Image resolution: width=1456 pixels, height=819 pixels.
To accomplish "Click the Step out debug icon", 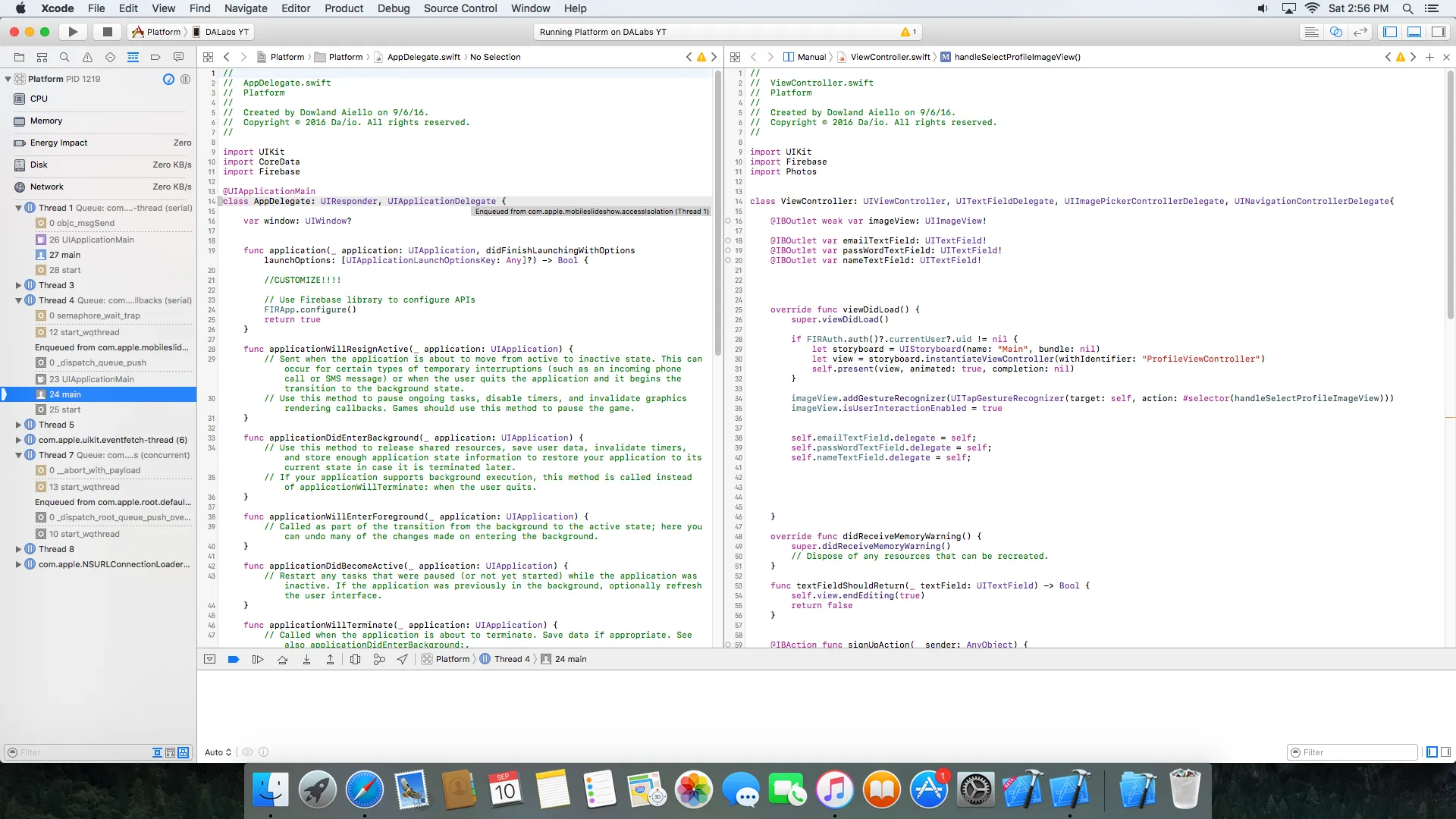I will point(330,660).
